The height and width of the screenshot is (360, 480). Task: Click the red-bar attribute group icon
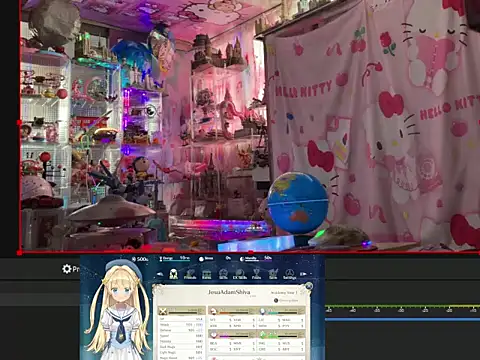(213, 311)
